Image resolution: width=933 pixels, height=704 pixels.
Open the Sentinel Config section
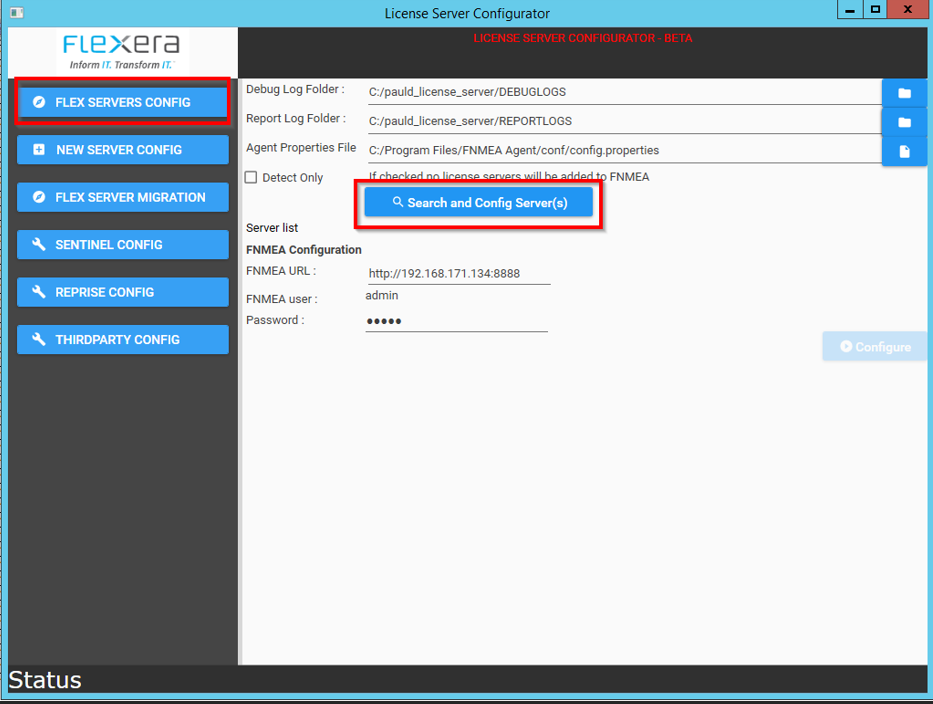(123, 245)
